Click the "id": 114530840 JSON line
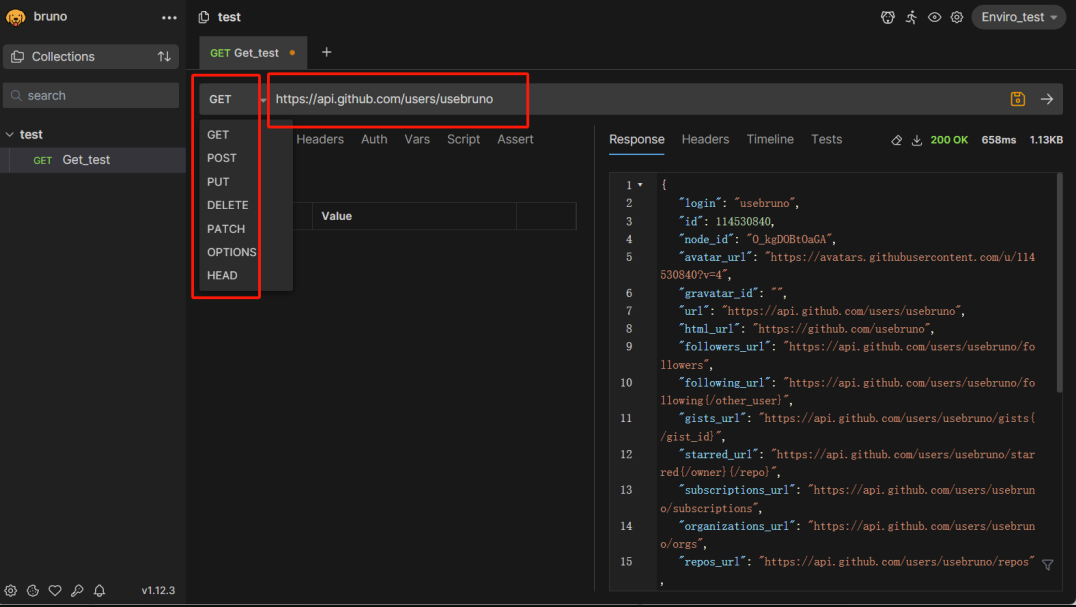Viewport: 1076px width, 607px height. [727, 222]
